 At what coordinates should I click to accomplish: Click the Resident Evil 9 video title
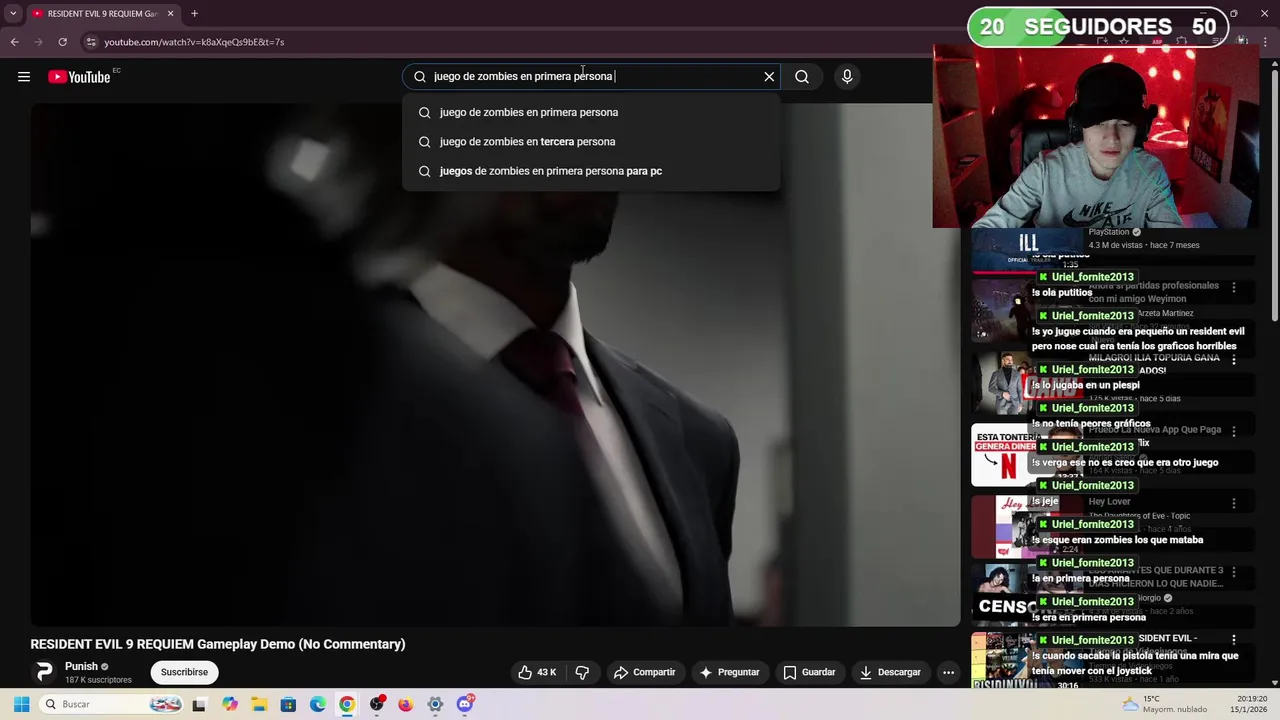[x=218, y=644]
